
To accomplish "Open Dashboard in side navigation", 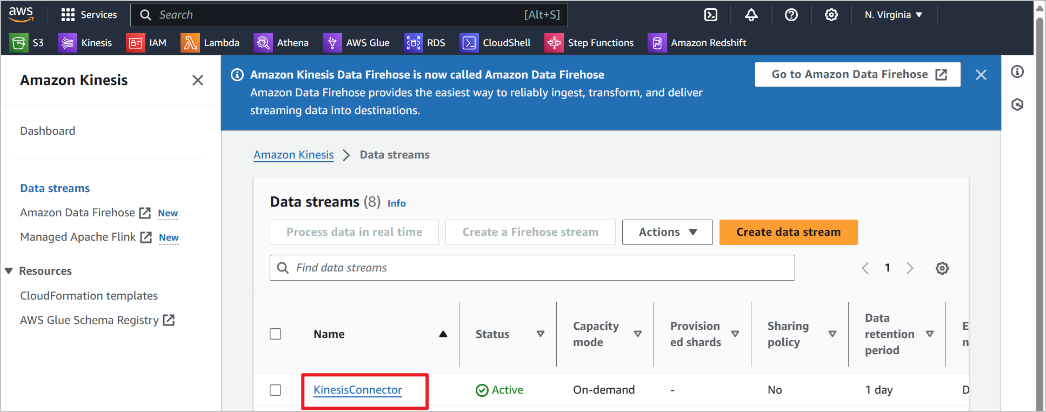I will [x=47, y=131].
